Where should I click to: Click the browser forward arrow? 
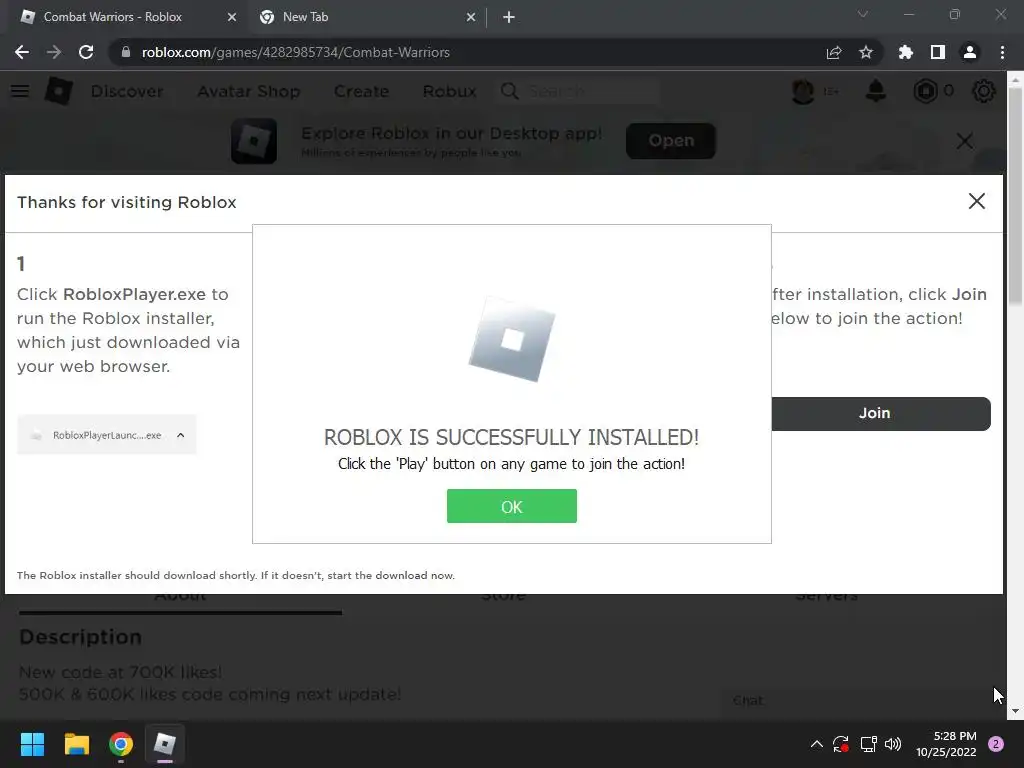tap(54, 52)
